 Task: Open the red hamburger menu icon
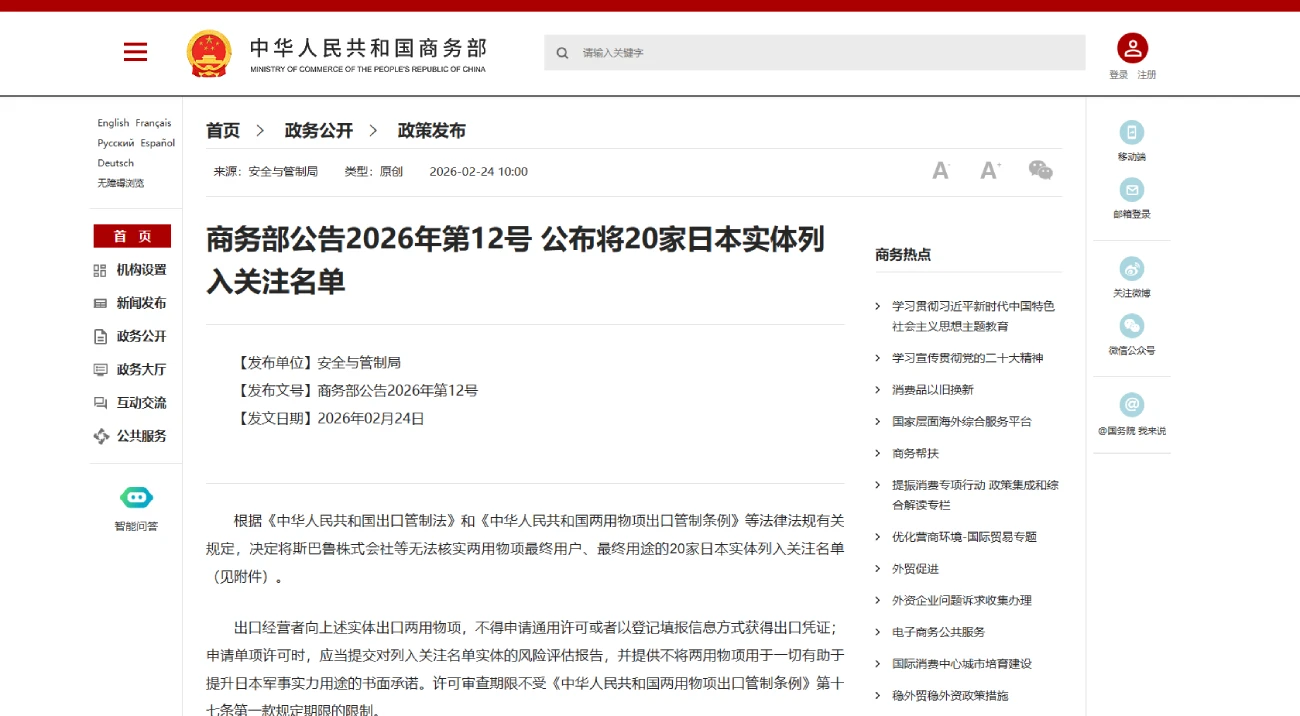tap(135, 52)
